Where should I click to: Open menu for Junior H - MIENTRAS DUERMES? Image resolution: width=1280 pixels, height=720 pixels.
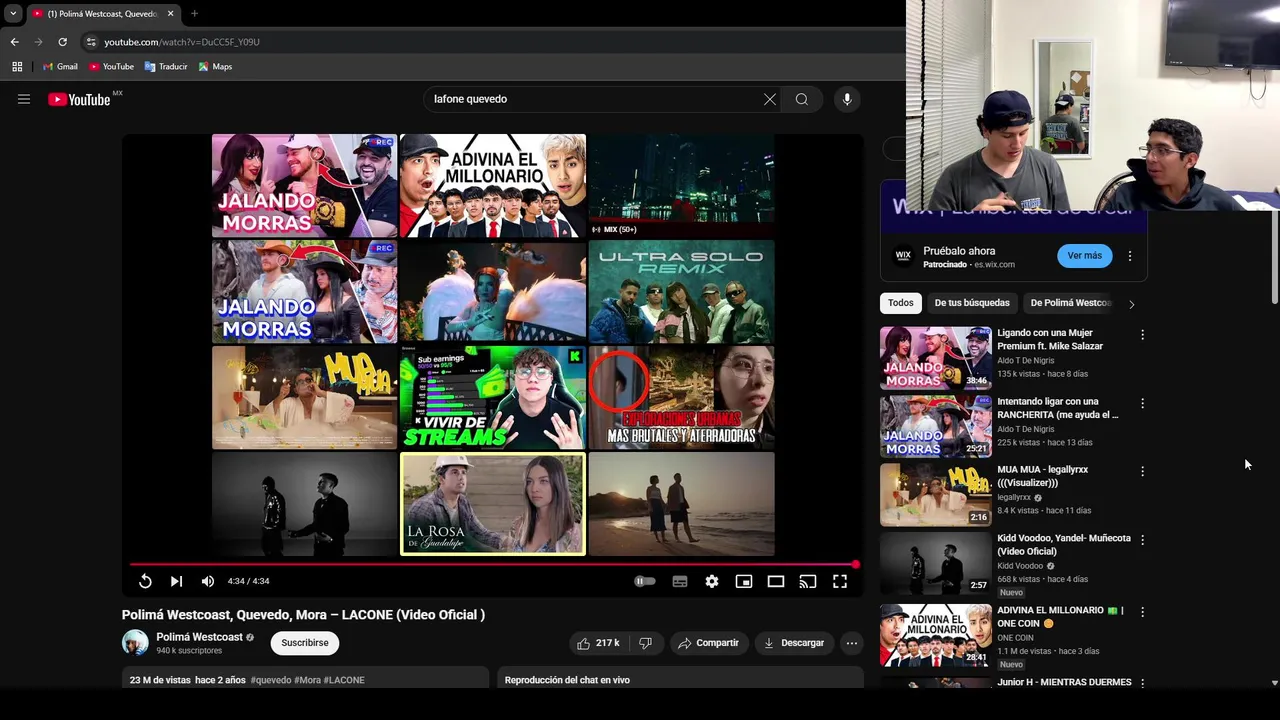point(1142,683)
